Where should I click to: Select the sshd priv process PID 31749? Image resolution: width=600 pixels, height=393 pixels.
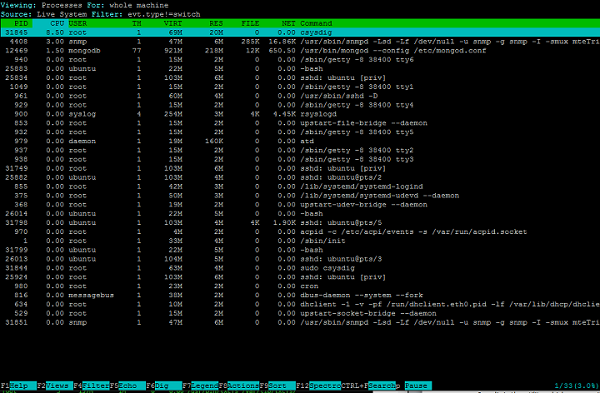300,168
